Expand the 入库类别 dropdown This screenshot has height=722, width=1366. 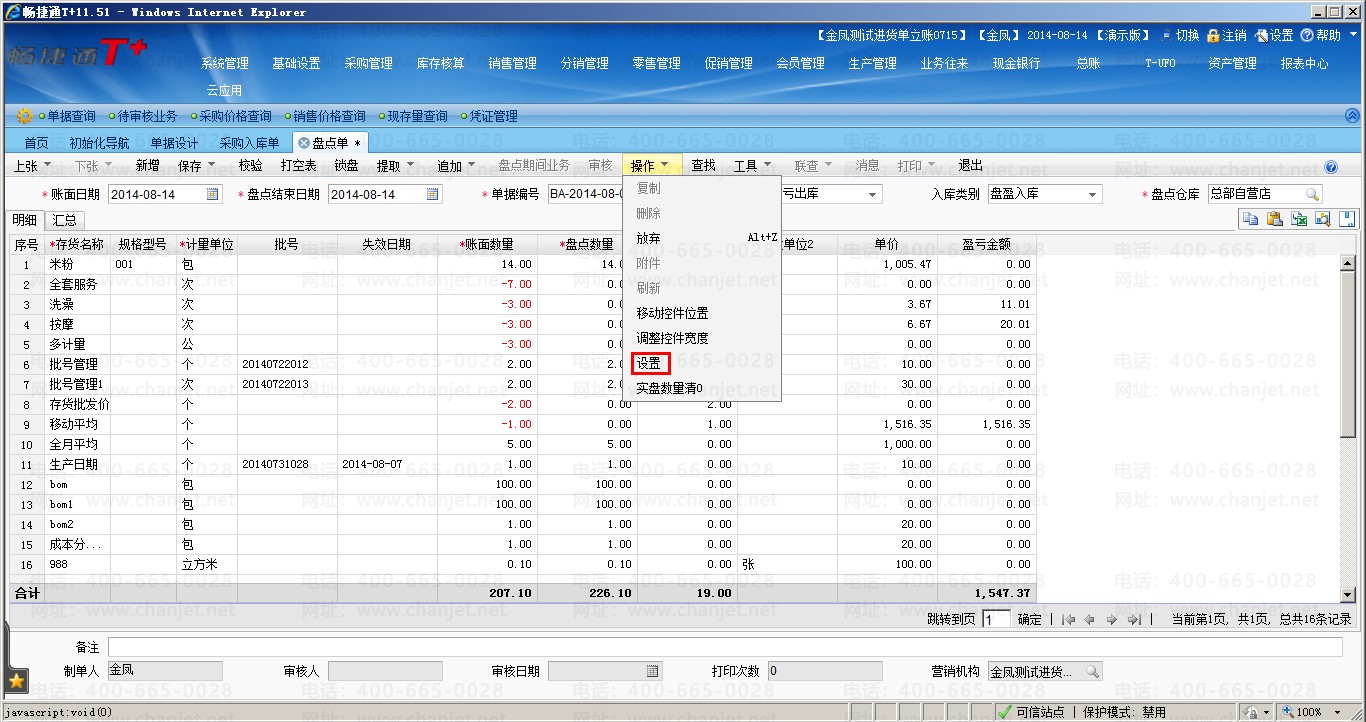tap(1093, 195)
